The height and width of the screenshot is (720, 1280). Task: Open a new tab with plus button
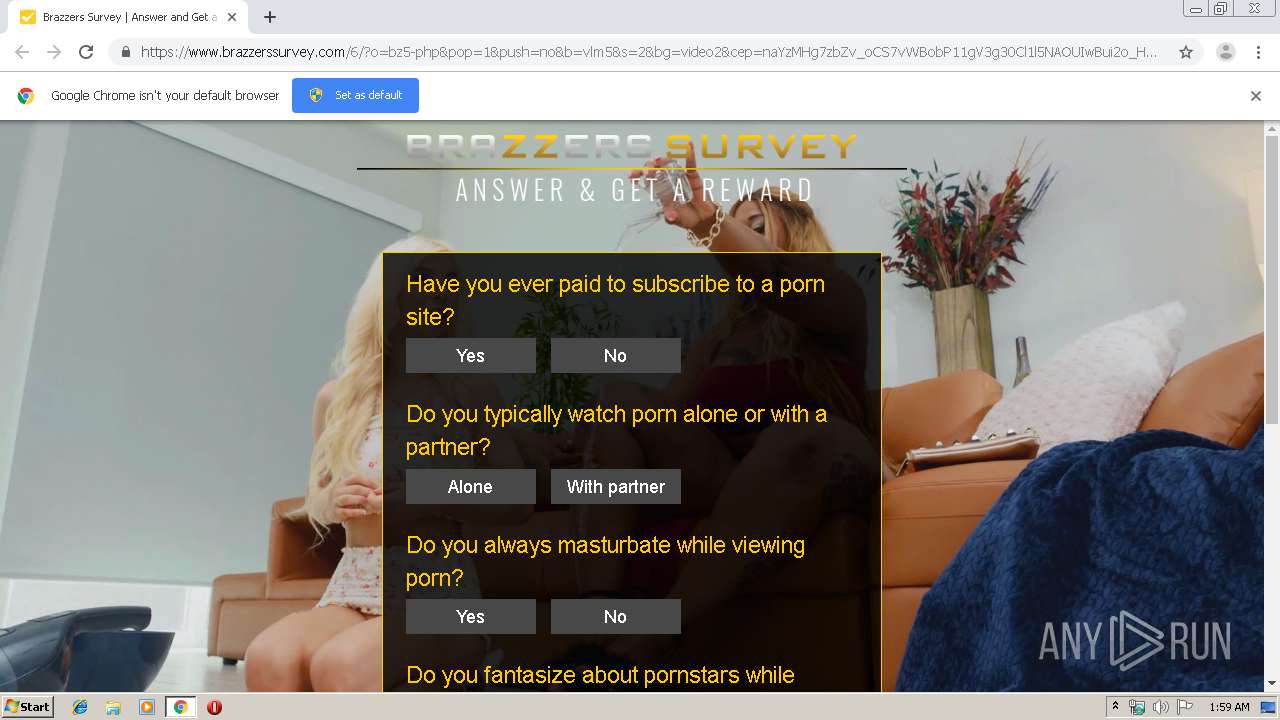pyautogui.click(x=270, y=17)
